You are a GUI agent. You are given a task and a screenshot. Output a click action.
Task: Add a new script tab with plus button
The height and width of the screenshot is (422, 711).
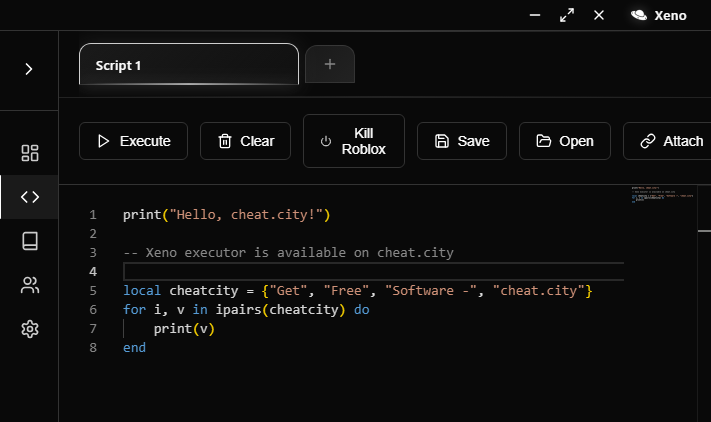[330, 65]
